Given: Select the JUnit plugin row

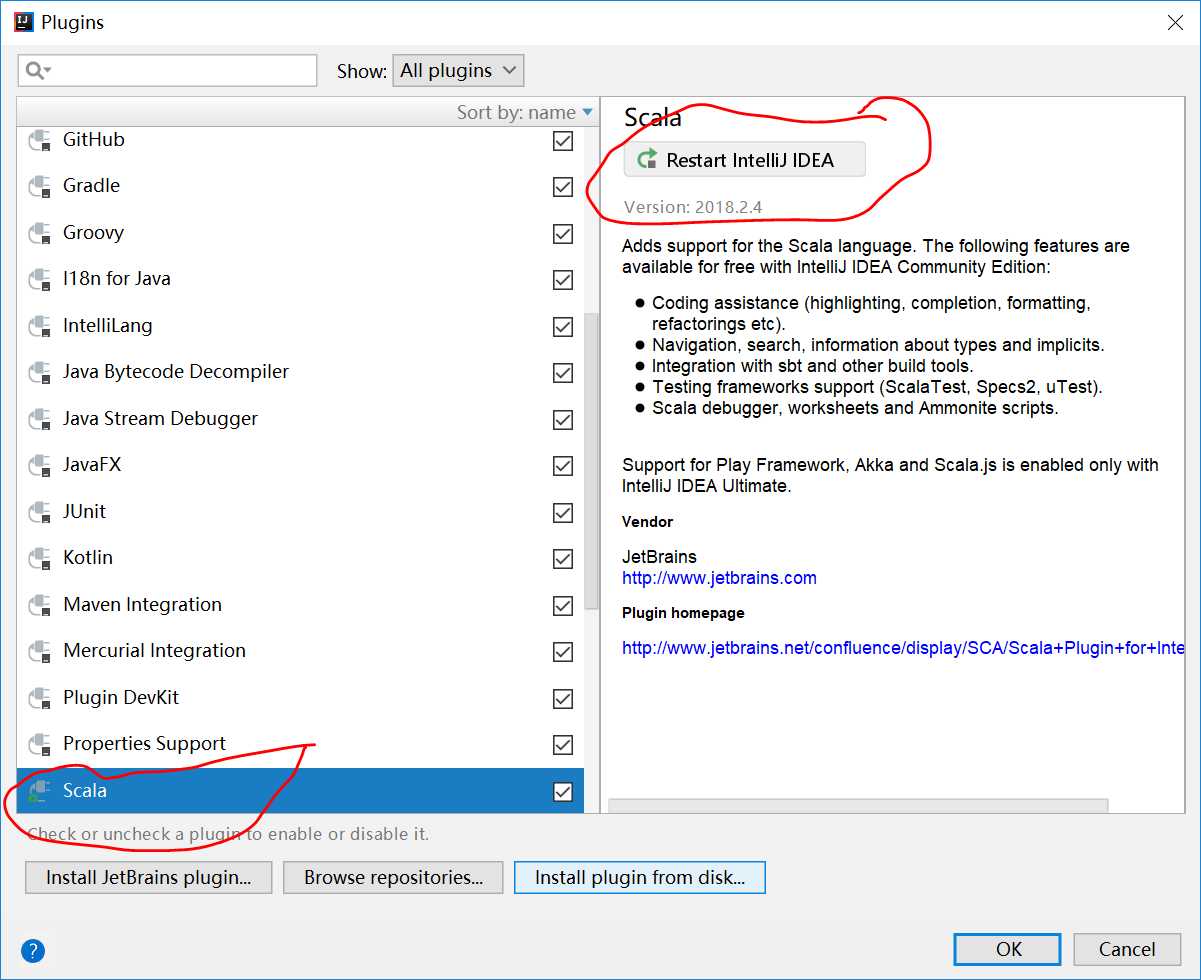Looking at the screenshot, I should [x=300, y=513].
